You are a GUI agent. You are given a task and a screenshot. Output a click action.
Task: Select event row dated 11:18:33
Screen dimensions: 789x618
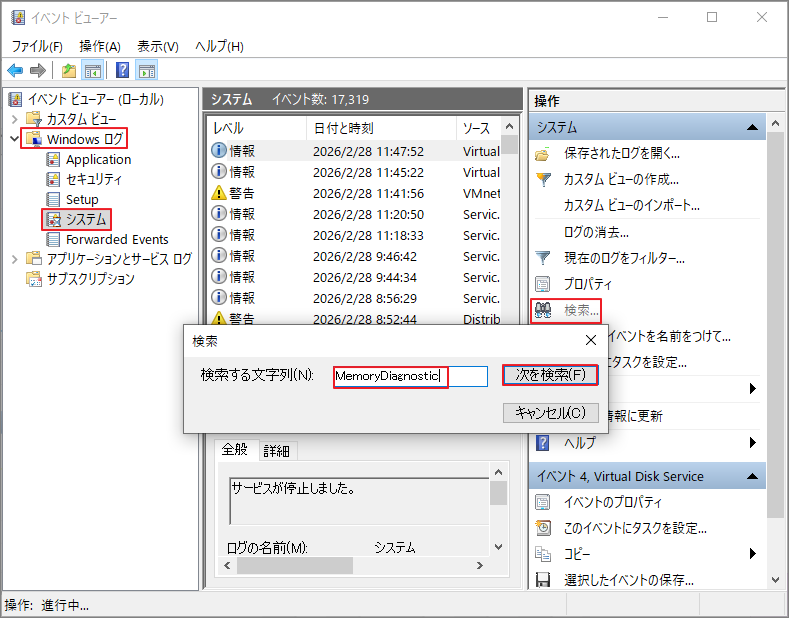click(354, 236)
